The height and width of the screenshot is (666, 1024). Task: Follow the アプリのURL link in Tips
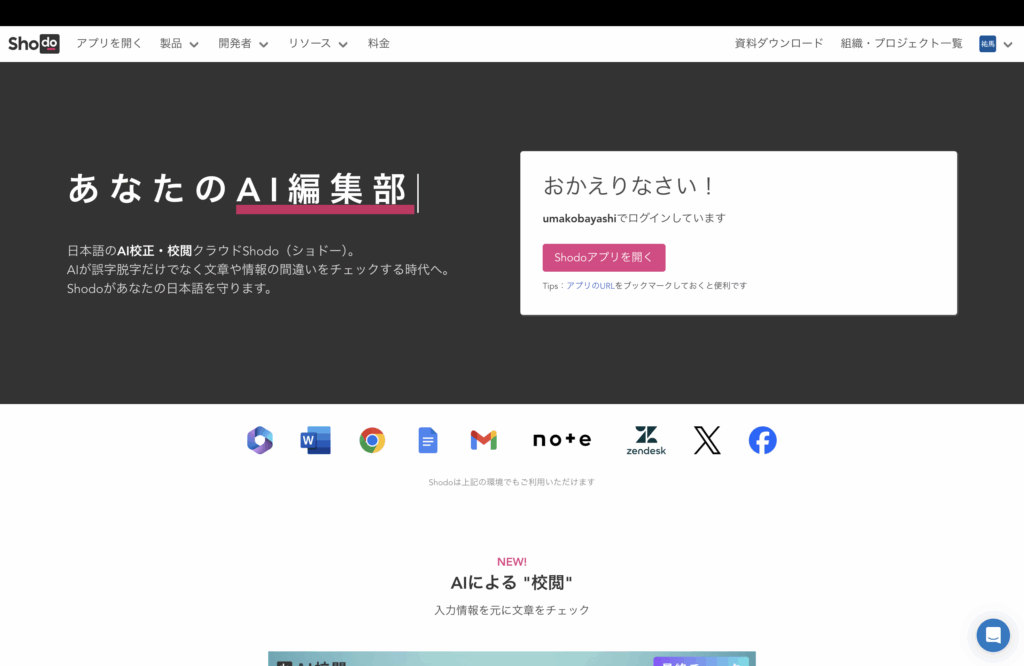pyautogui.click(x=590, y=286)
